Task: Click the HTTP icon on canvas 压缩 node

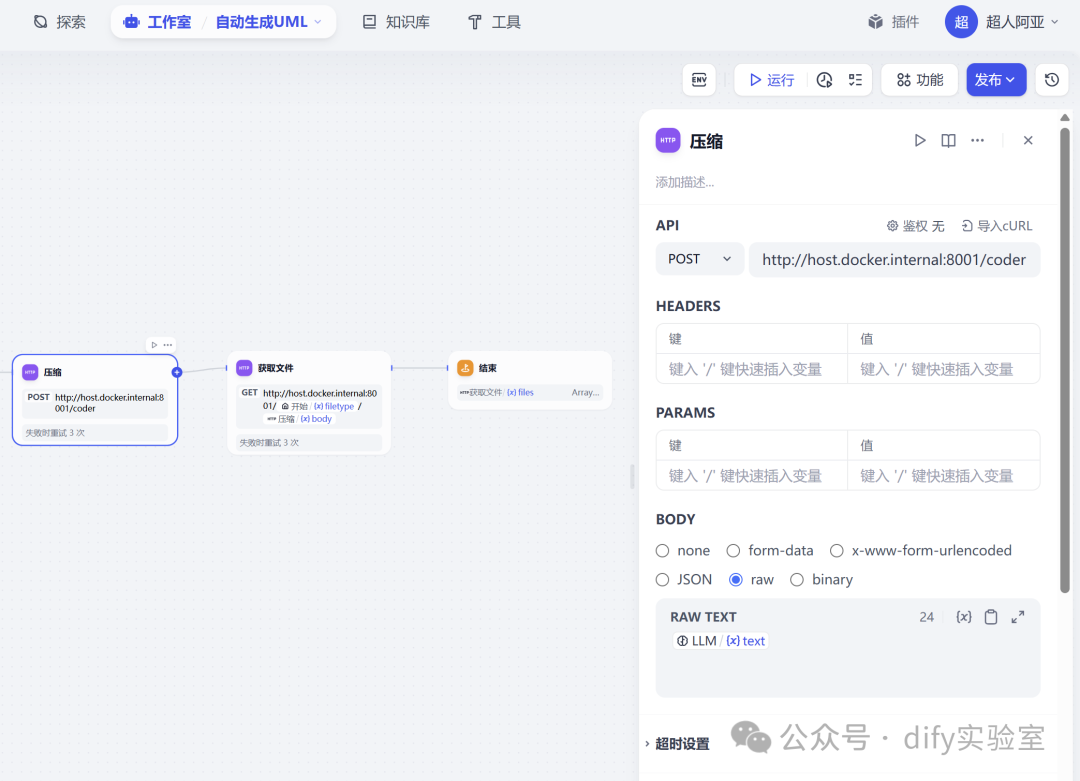Action: (30, 372)
